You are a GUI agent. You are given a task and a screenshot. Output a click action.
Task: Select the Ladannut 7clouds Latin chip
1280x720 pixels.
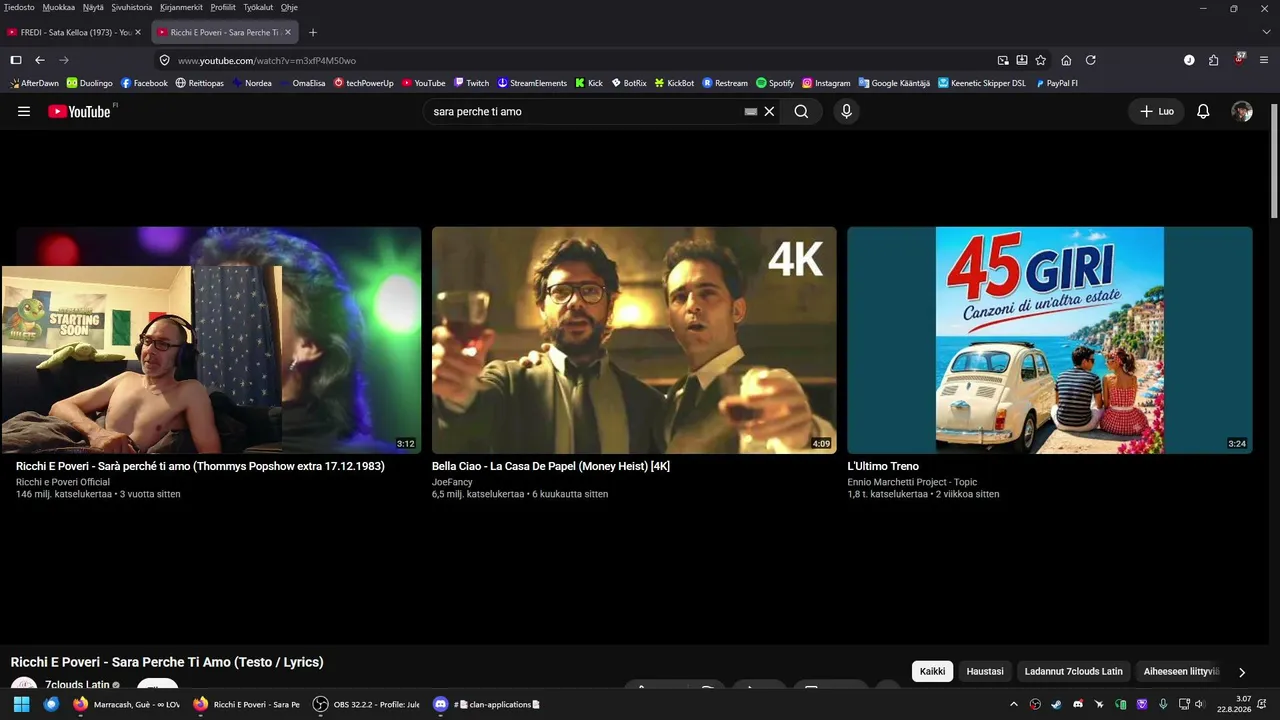click(1074, 672)
